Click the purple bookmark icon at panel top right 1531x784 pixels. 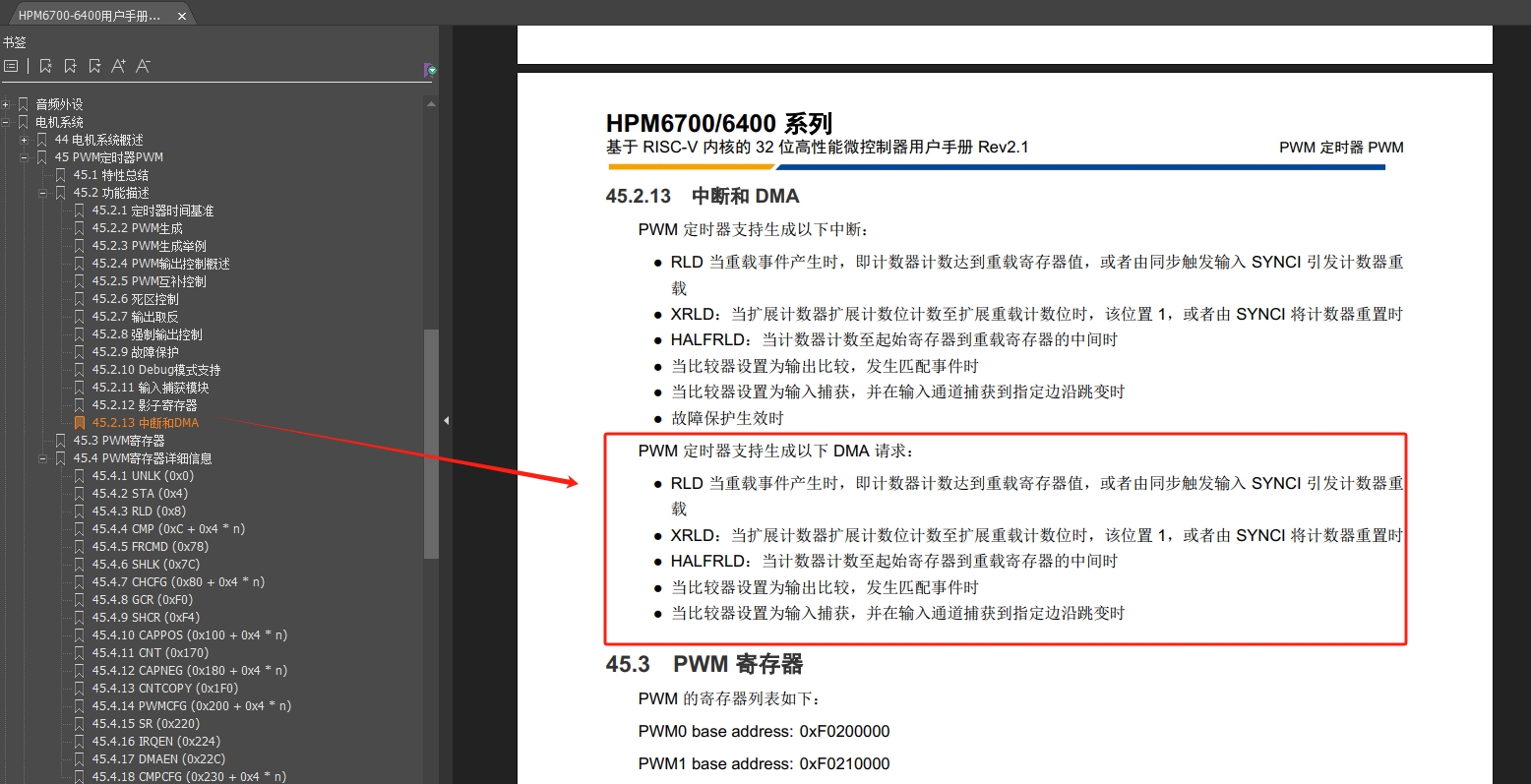[428, 69]
